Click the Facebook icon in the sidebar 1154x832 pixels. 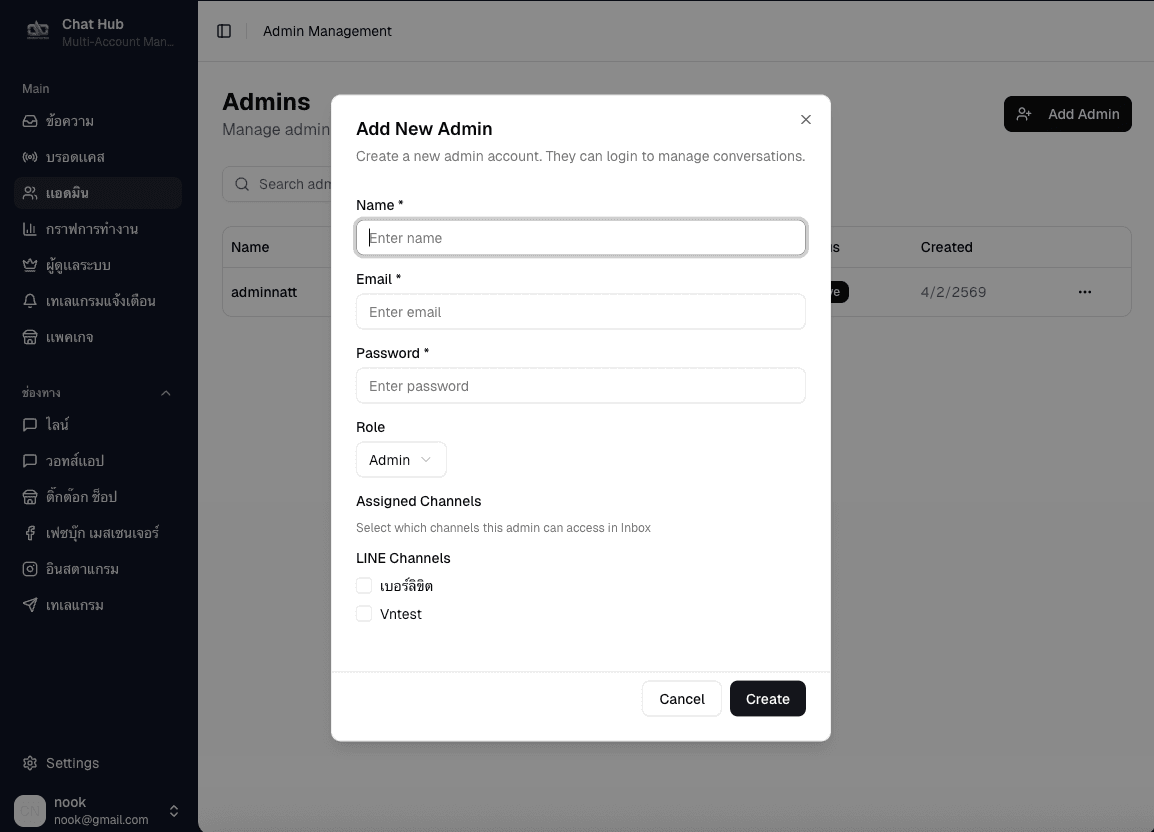click(x=30, y=533)
